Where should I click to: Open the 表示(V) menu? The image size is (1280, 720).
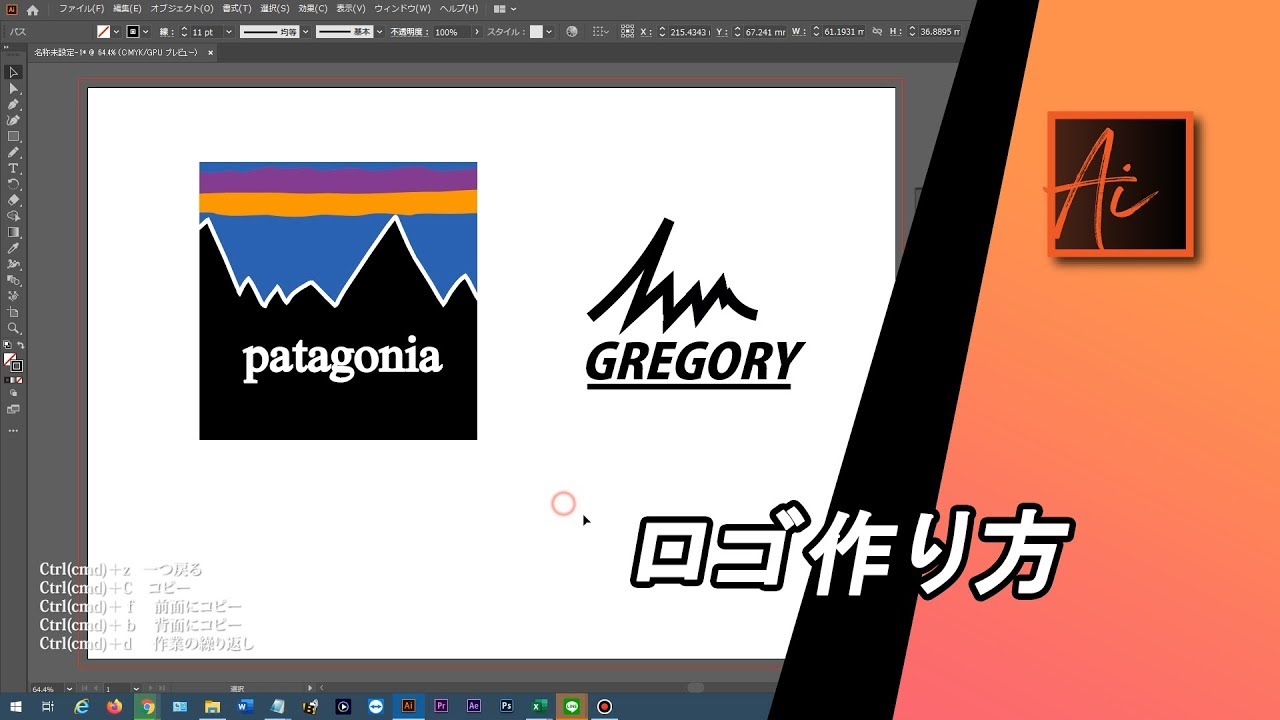click(351, 9)
